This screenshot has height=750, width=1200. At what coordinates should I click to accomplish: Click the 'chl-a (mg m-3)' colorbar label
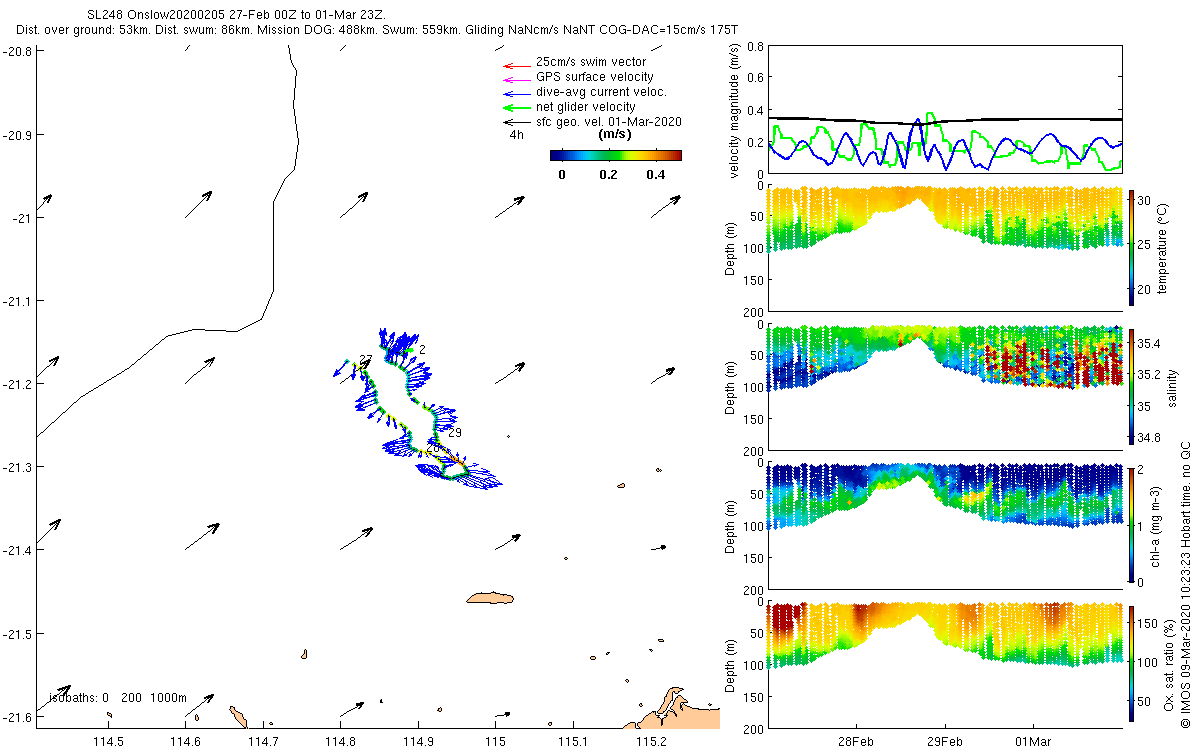click(1154, 526)
